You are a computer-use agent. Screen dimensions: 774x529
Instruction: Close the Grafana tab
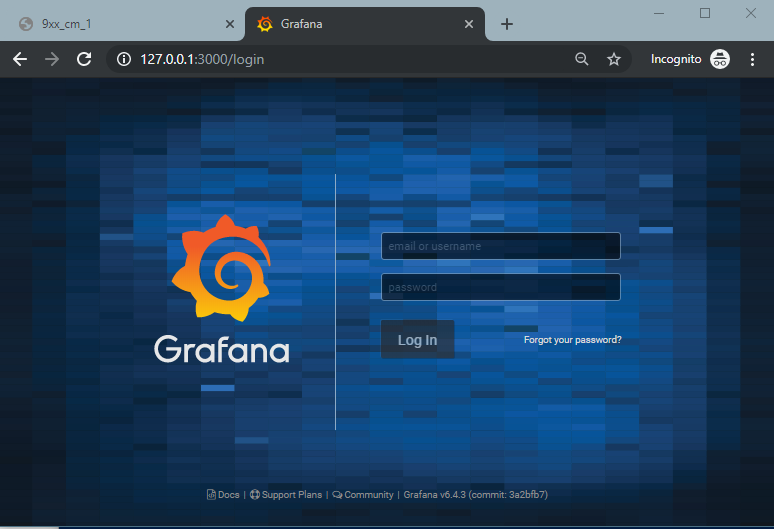coord(469,24)
